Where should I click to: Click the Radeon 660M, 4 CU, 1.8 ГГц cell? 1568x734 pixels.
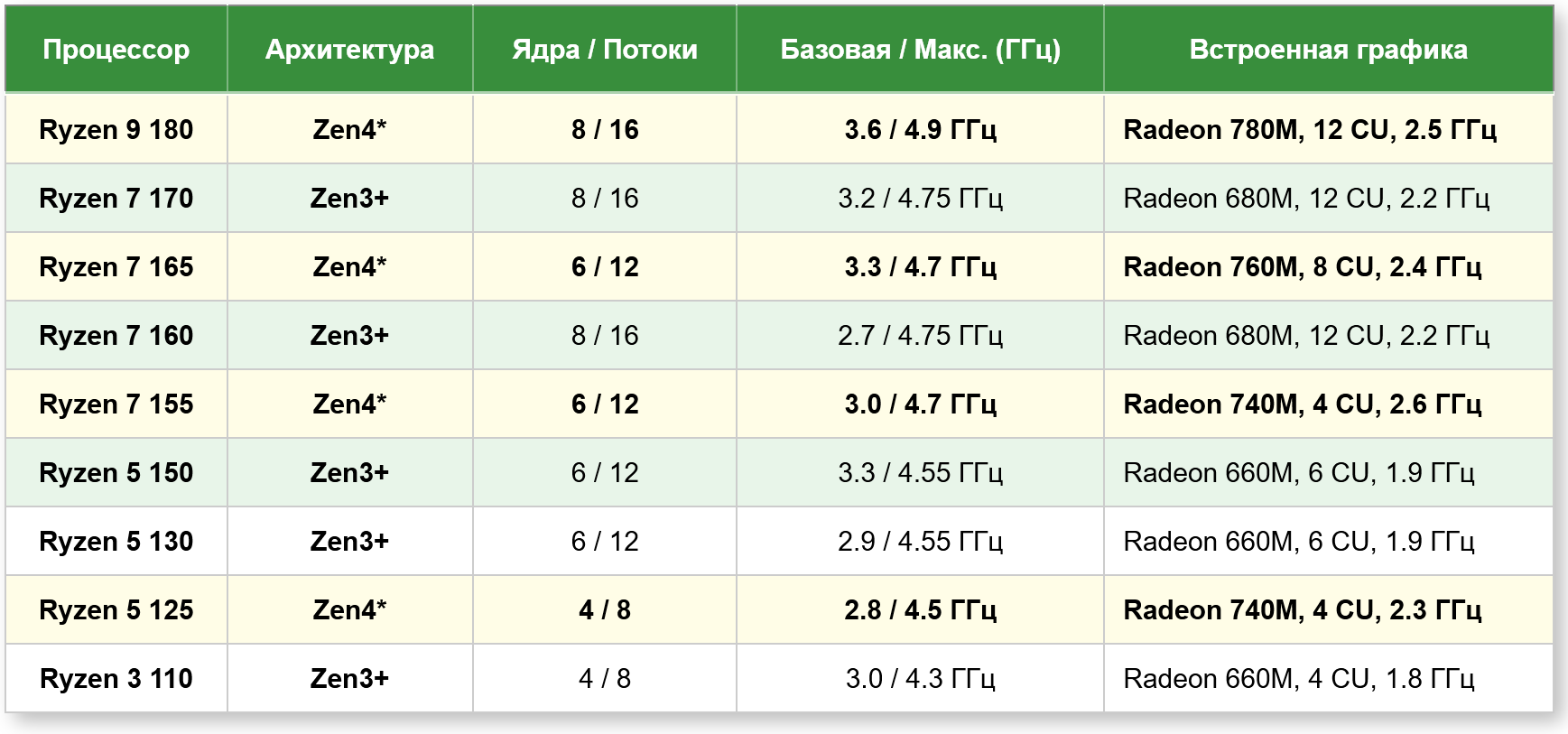point(1329,678)
